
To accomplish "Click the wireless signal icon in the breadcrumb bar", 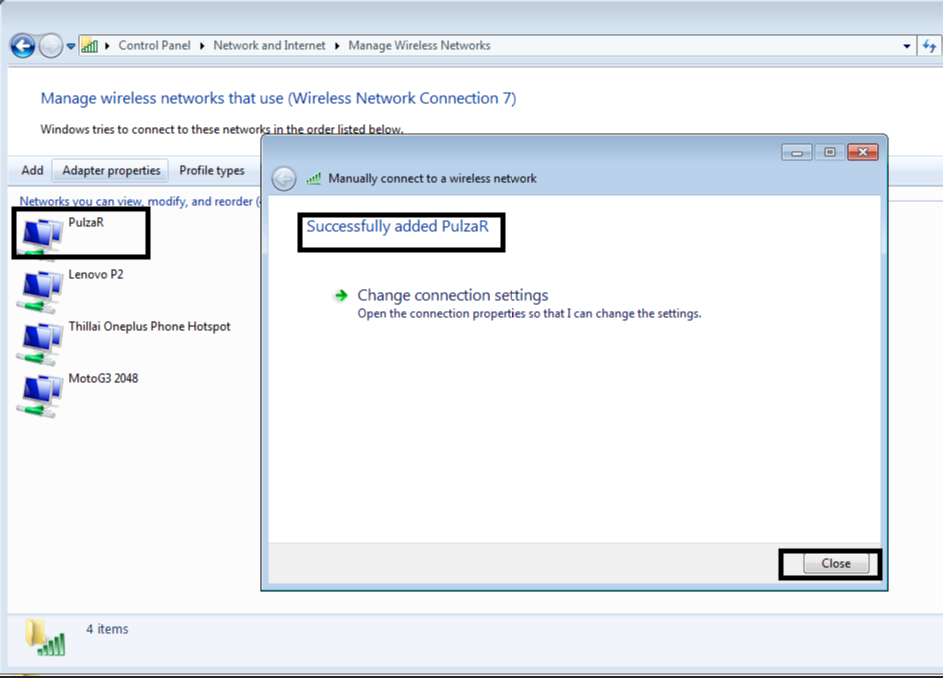I will click(89, 45).
